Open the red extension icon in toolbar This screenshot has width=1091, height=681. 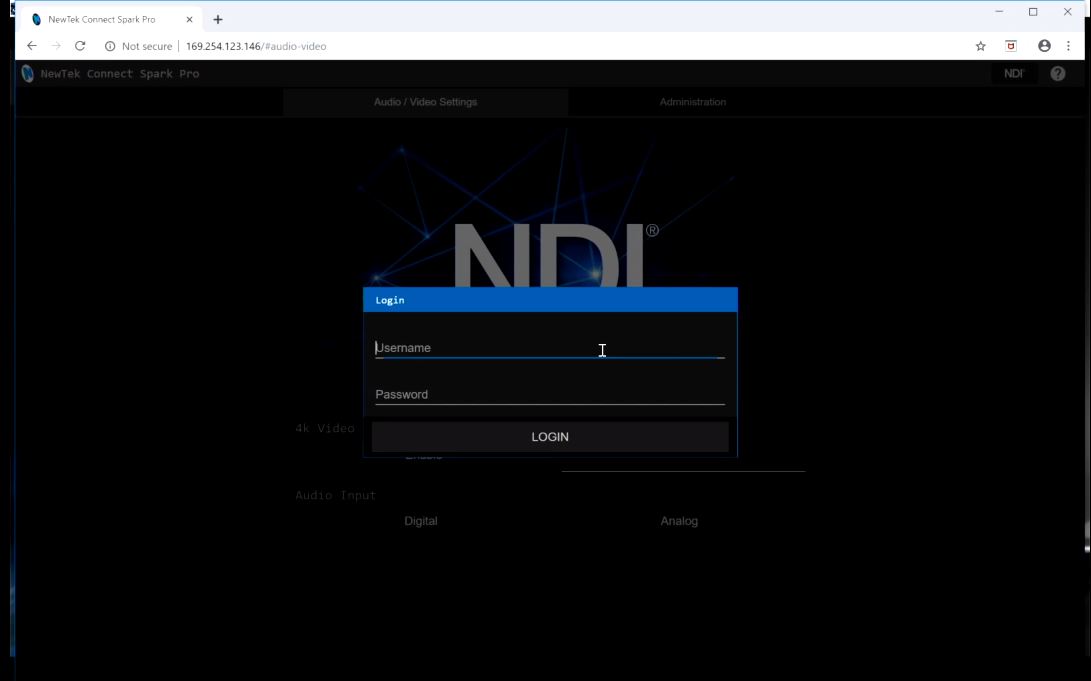[1011, 46]
